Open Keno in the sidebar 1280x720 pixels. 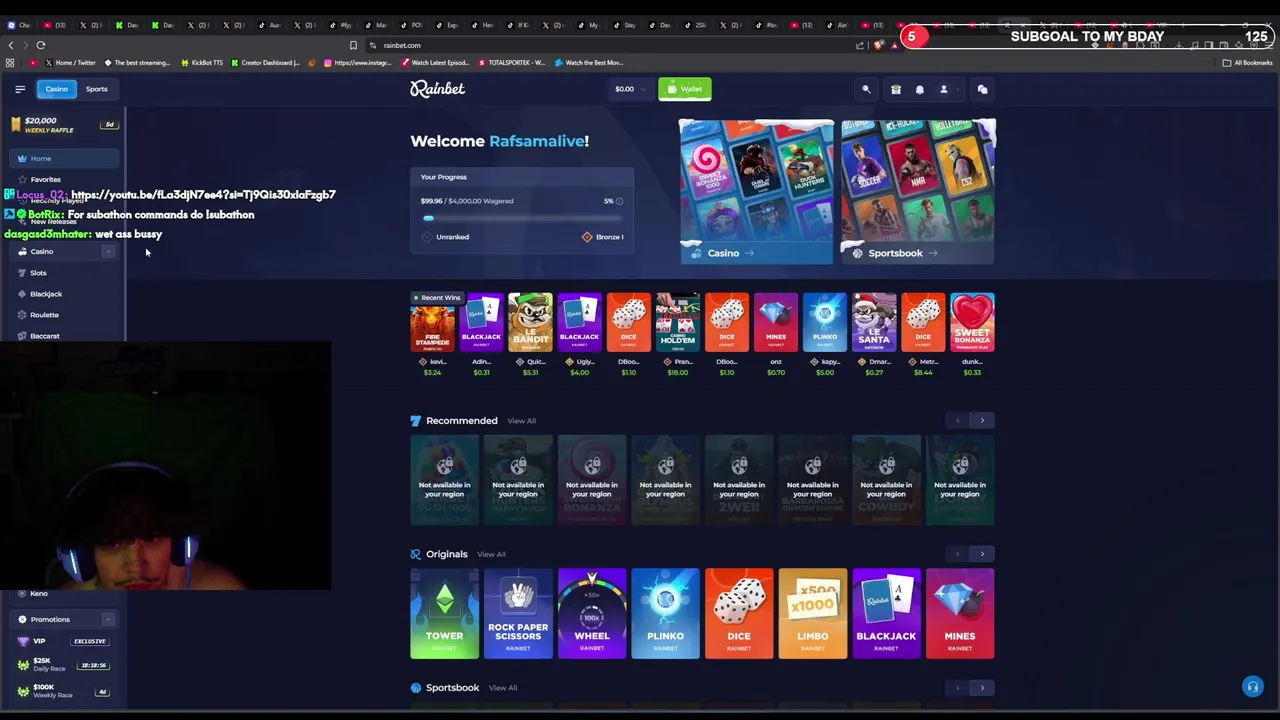38,594
